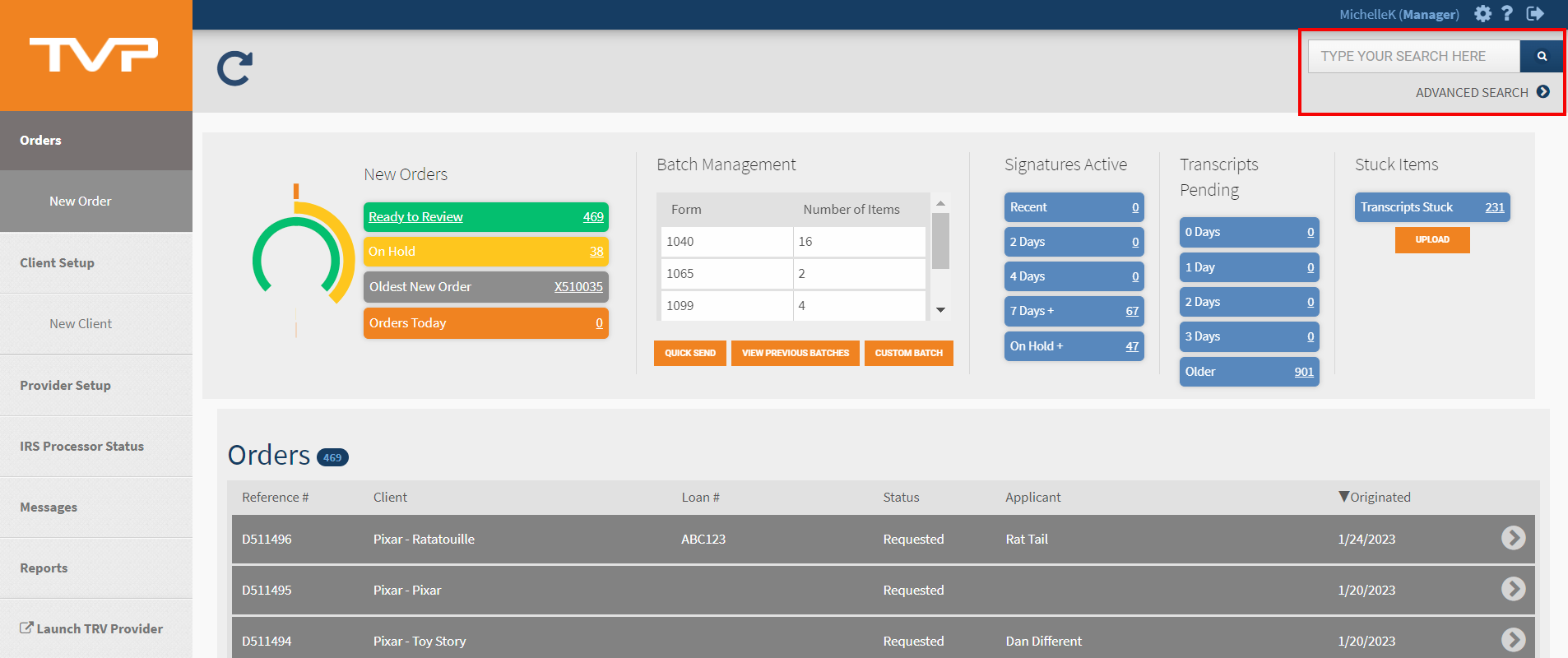The height and width of the screenshot is (658, 1568).
Task: Select form 1040 batch row
Action: [x=793, y=242]
